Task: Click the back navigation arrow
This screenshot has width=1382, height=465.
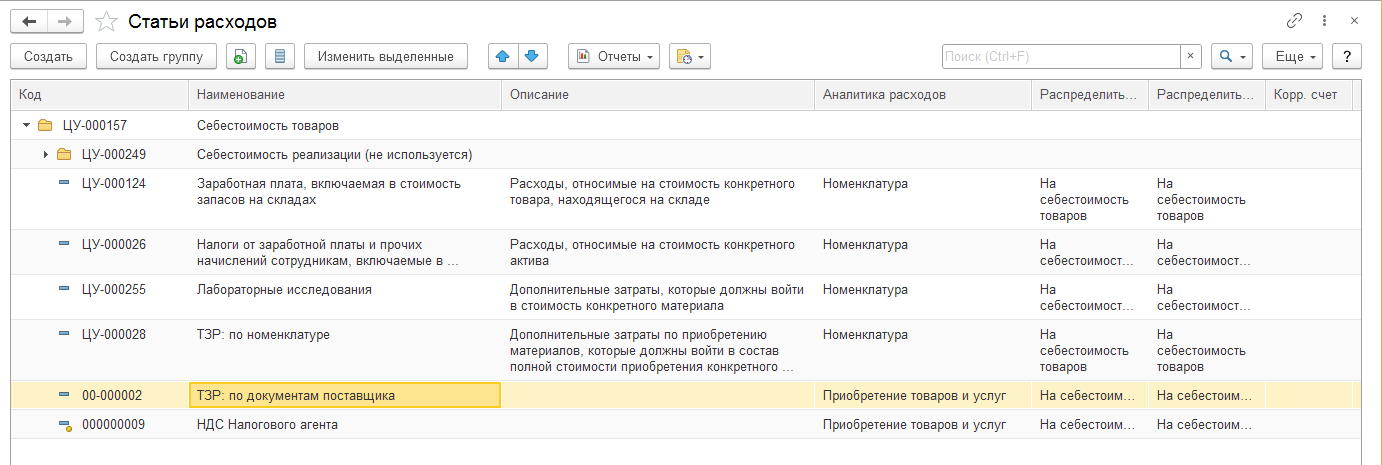Action: coord(29,21)
